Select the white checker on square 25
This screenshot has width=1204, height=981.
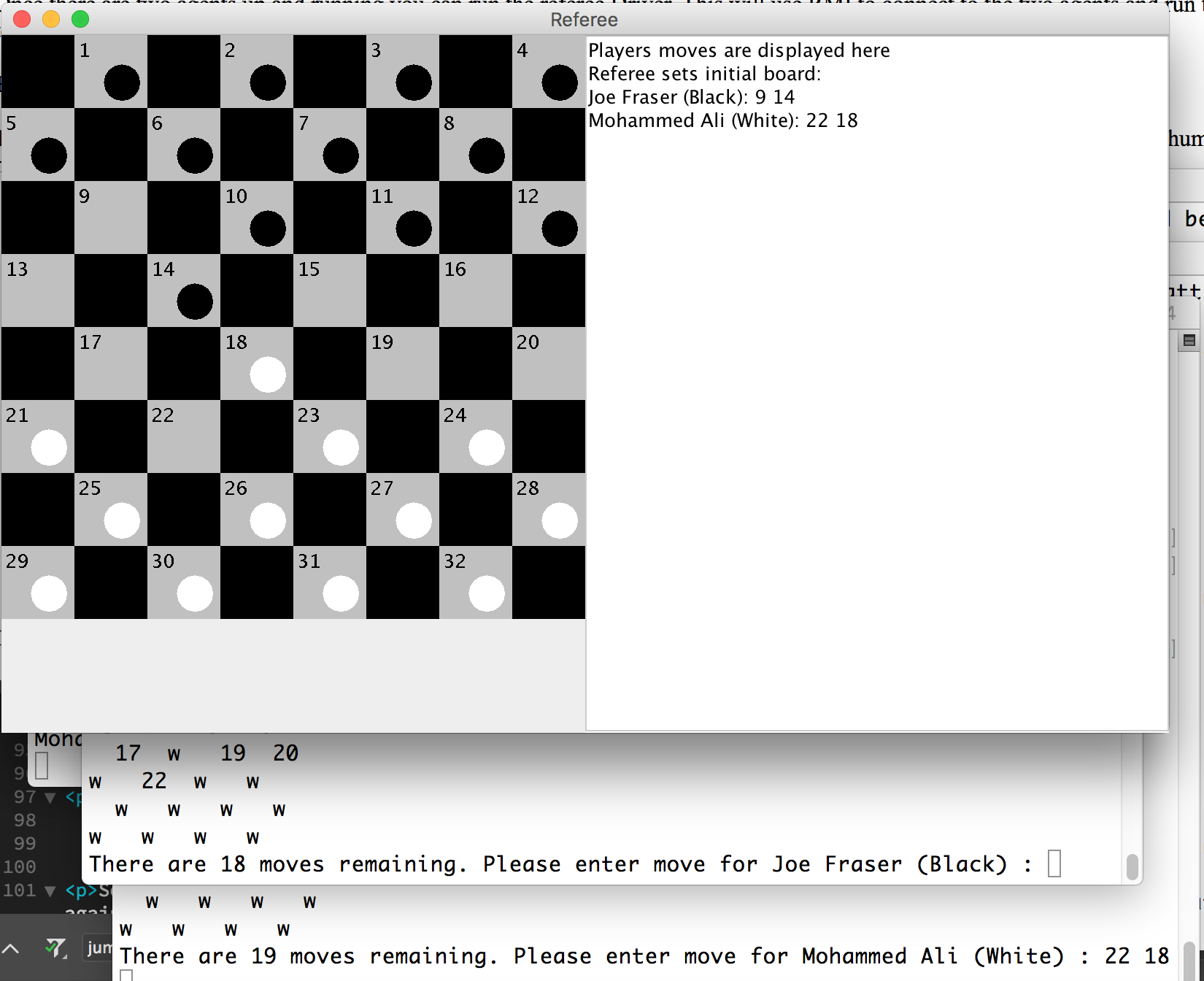pyautogui.click(x=122, y=520)
